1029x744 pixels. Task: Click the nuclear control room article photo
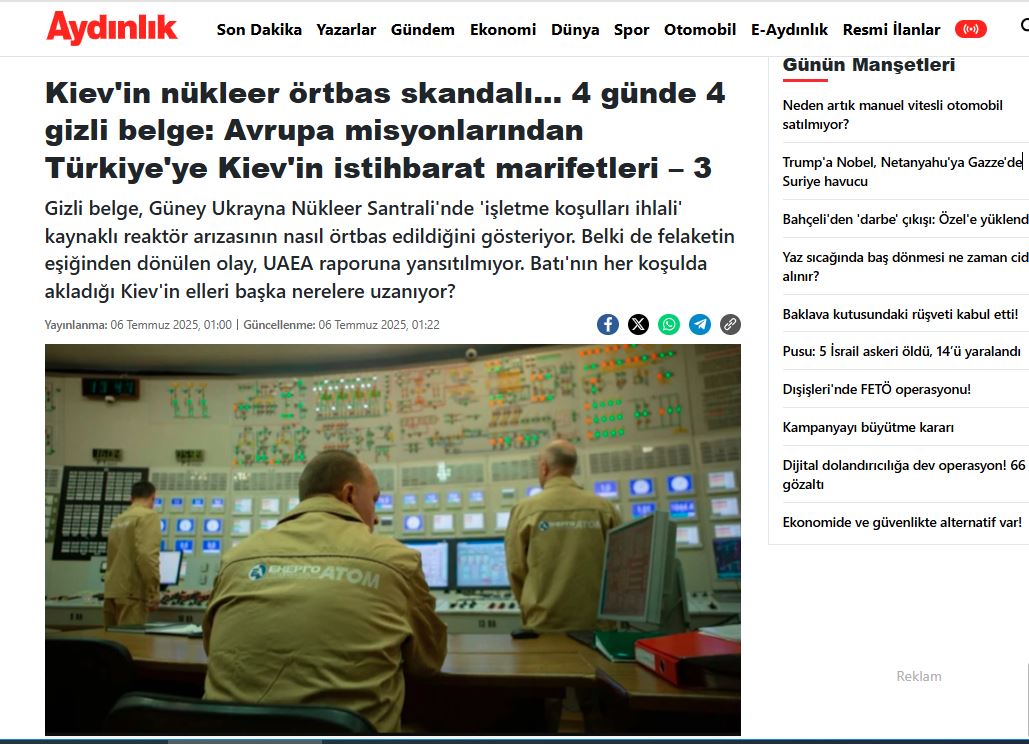[x=392, y=540]
